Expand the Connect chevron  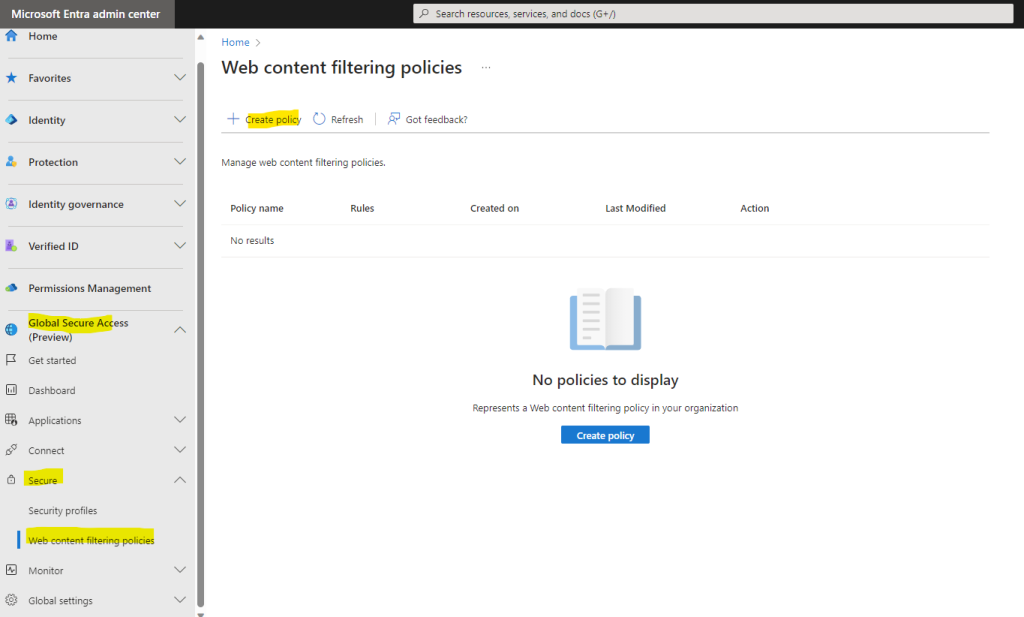[180, 450]
